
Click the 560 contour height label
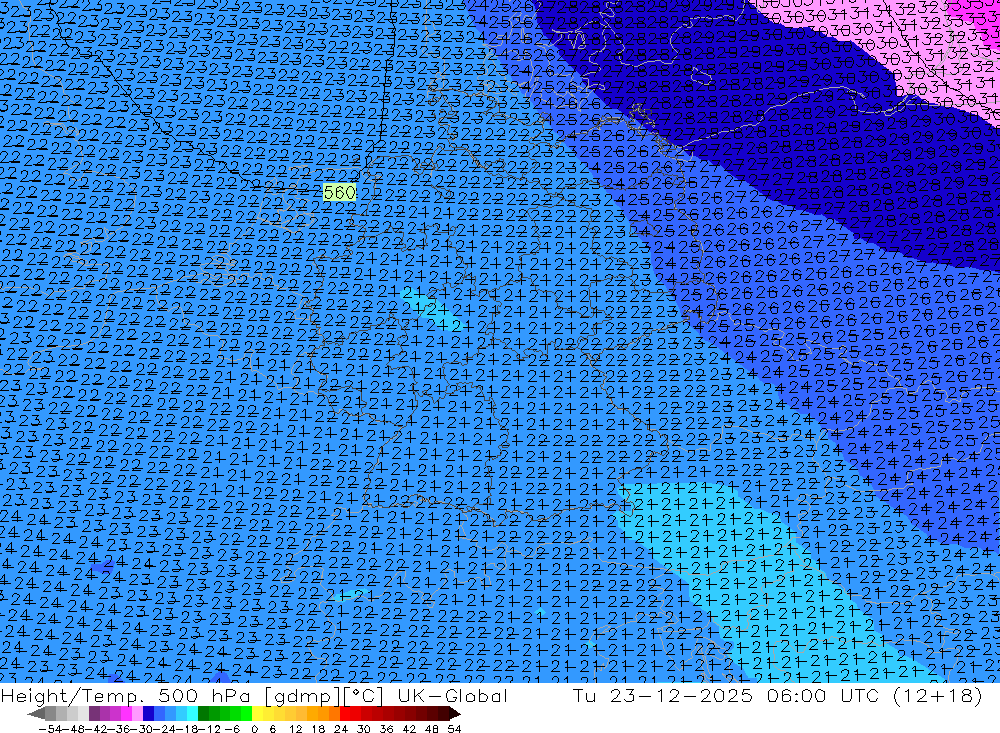point(339,192)
